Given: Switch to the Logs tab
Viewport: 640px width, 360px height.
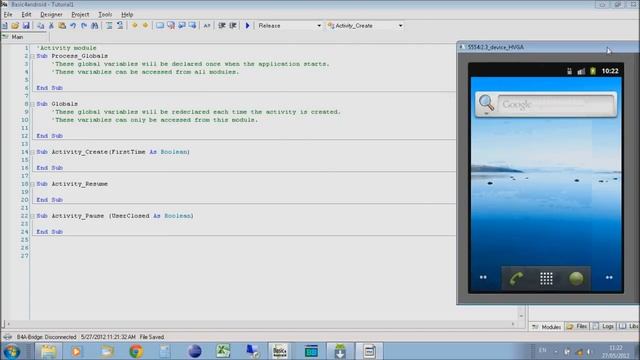Looking at the screenshot, I should tap(603, 327).
